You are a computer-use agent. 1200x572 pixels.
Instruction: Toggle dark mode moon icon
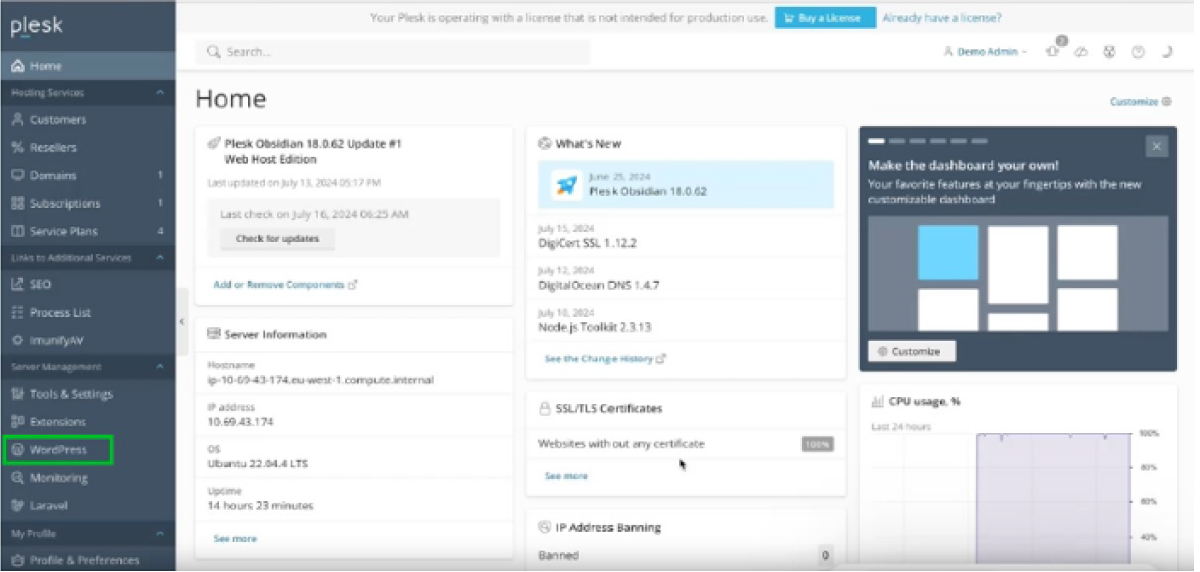(1166, 52)
